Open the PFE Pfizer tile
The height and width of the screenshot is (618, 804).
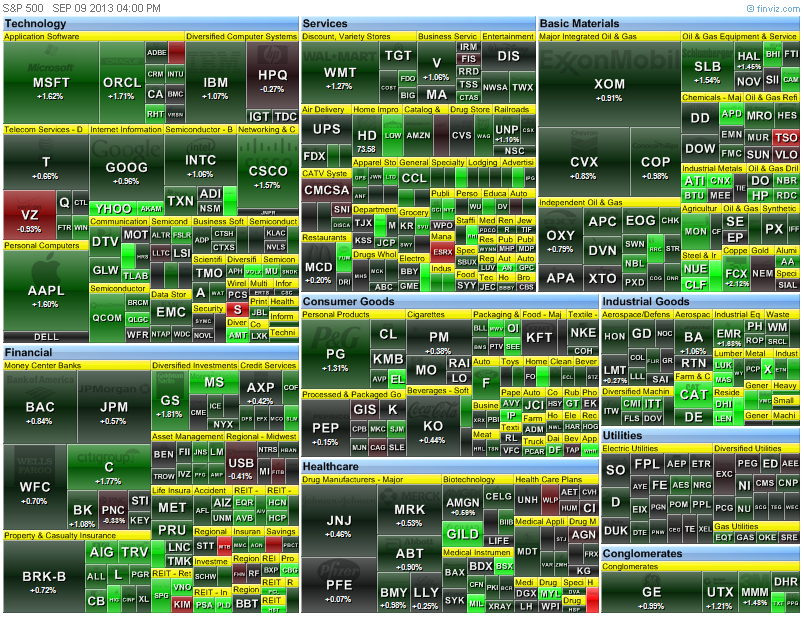(339, 586)
